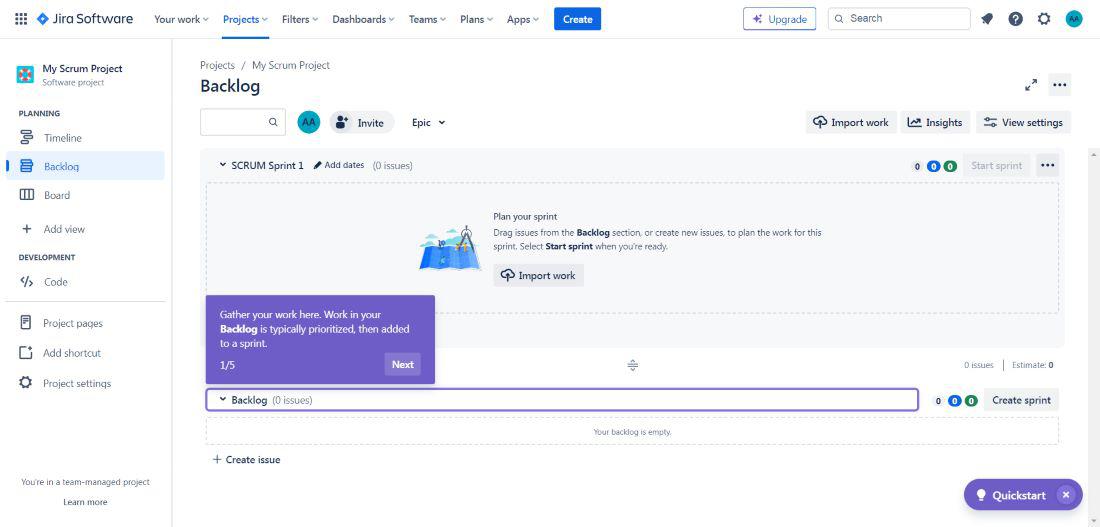Click the sprint's blue in-progress estimate badge
The width and height of the screenshot is (1100, 527).
pos(933,166)
